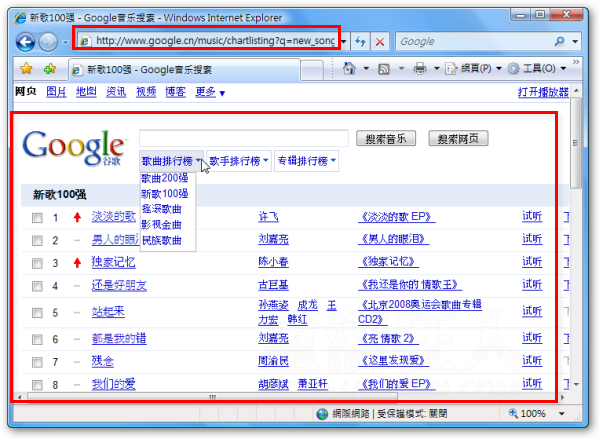Select 新歌100强 from the dropdown menu
Image resolution: width=600 pixels, height=439 pixels.
pyautogui.click(x=165, y=194)
